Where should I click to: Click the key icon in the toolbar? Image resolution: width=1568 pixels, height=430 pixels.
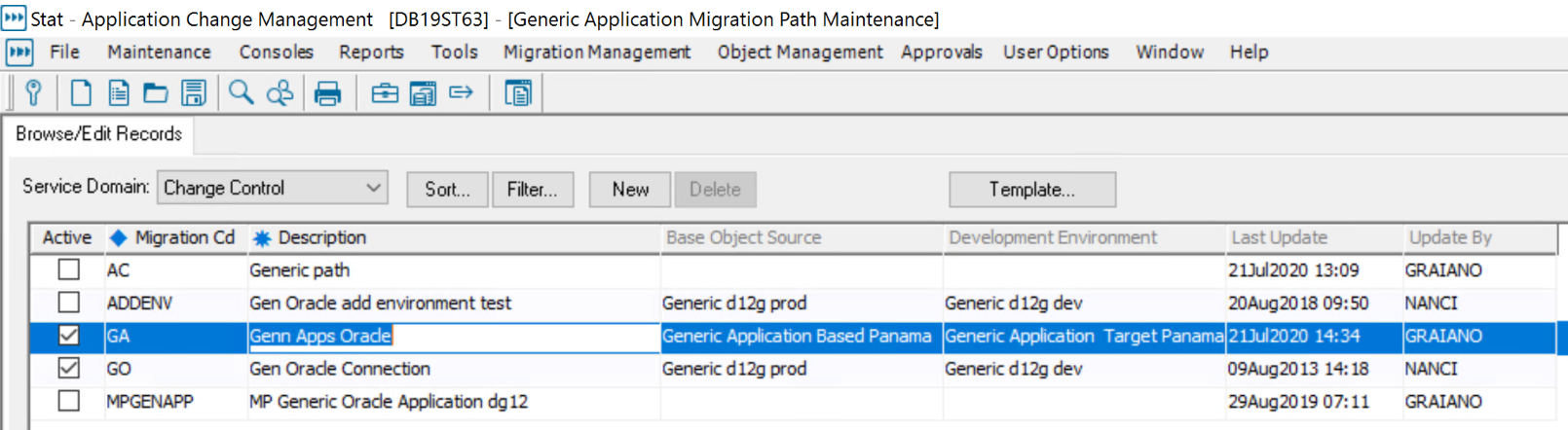pos(33,93)
